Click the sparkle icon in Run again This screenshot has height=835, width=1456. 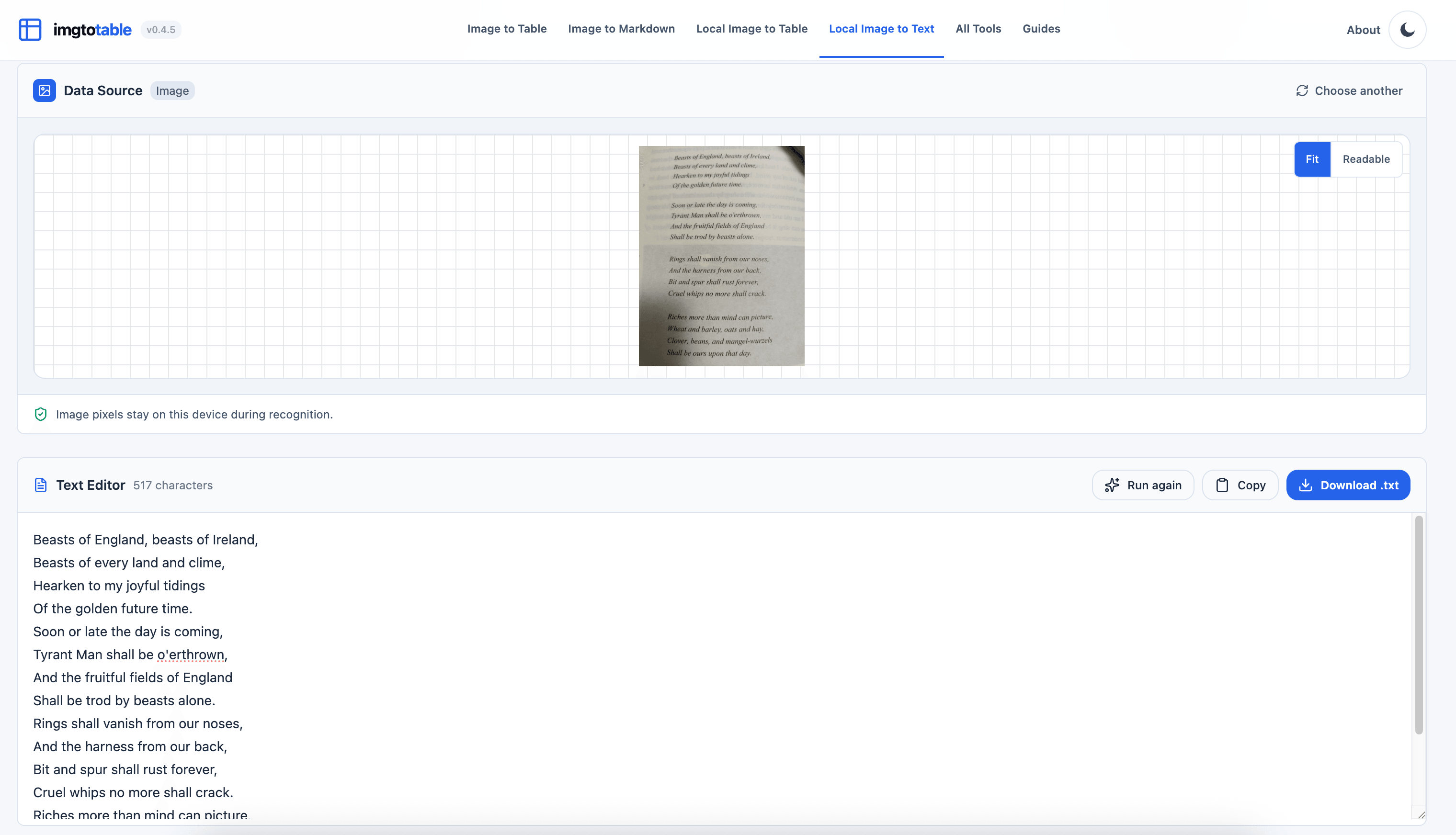coord(1112,485)
